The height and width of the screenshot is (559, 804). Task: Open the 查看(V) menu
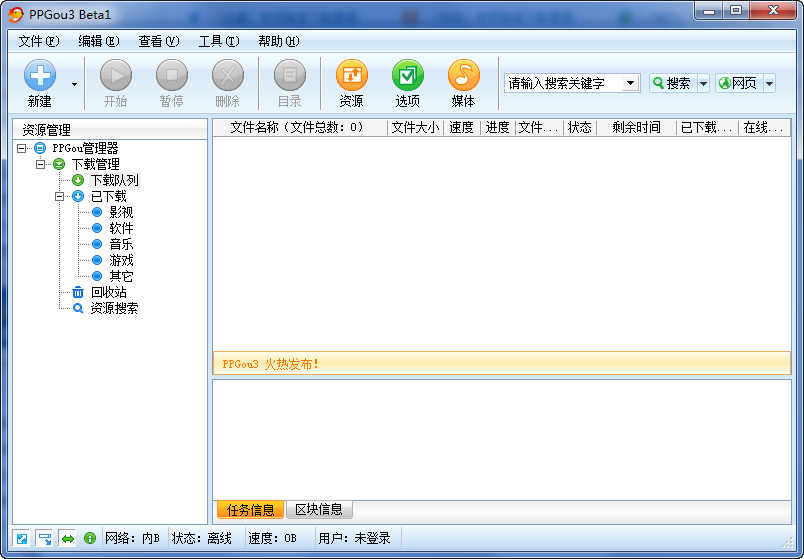[158, 41]
